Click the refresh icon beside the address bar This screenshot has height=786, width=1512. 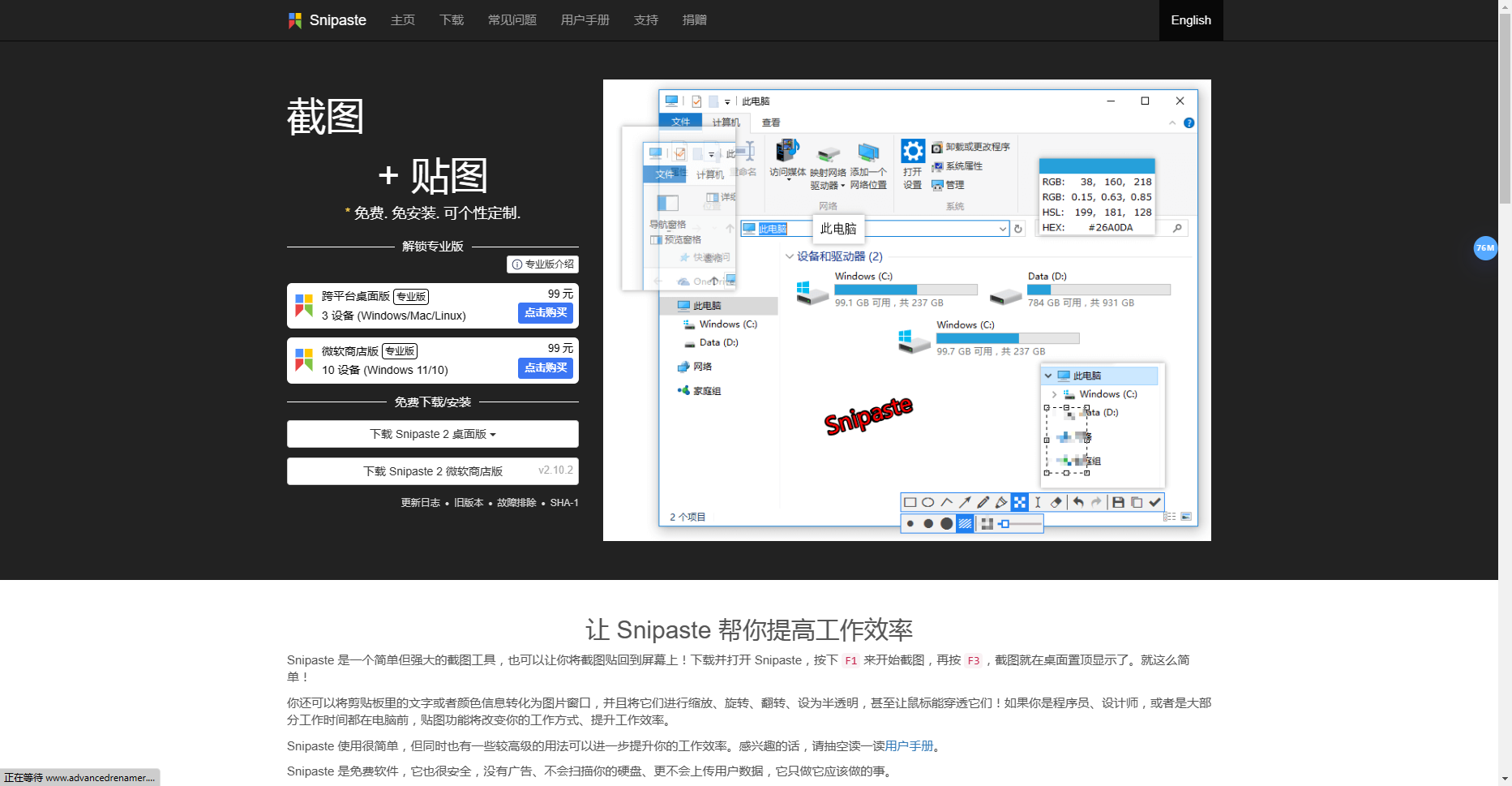coord(1018,230)
